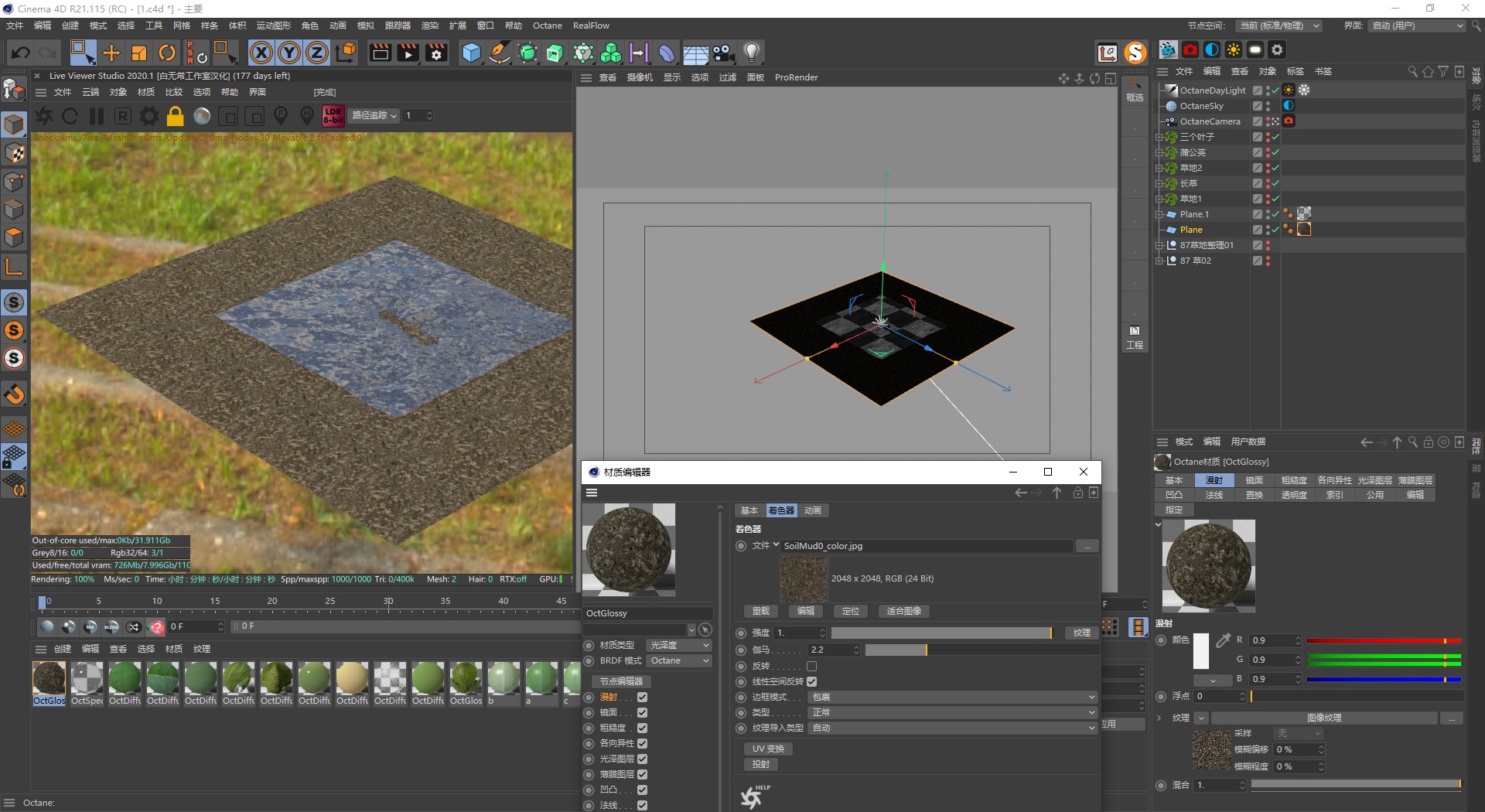Click the Render View clapperboard icon

(380, 53)
